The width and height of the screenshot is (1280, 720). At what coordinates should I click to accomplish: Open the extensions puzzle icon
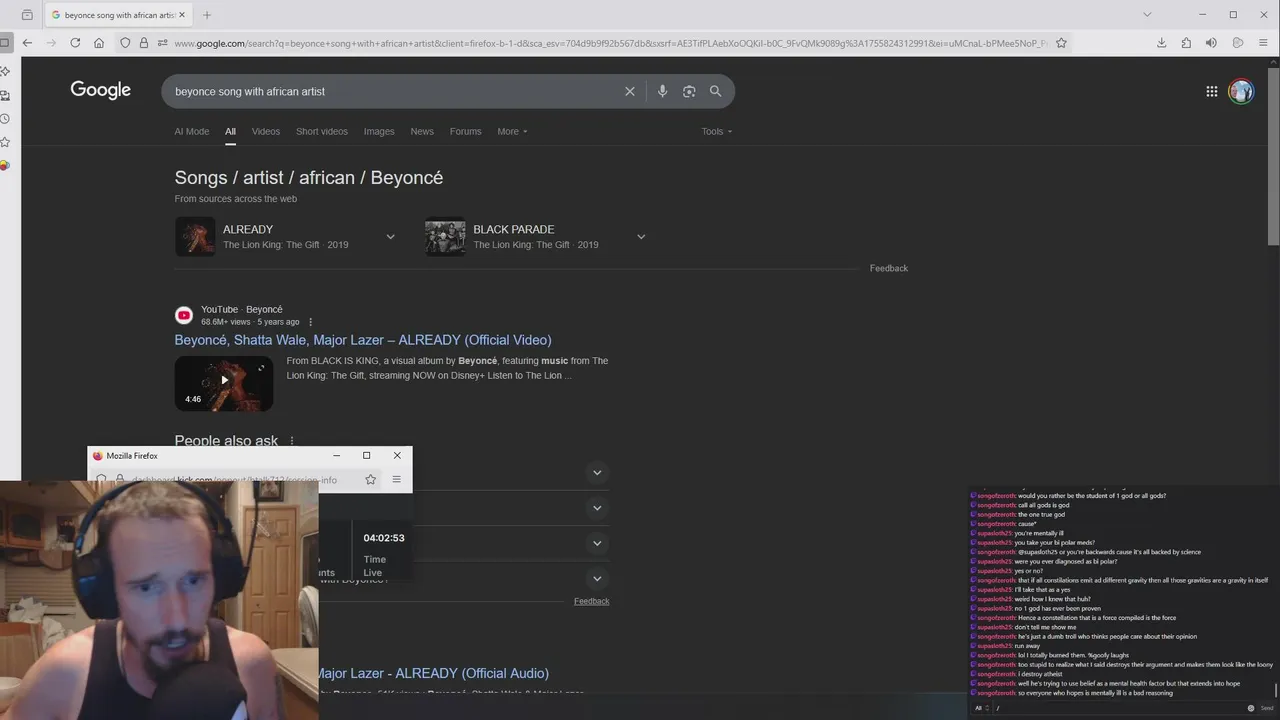[1186, 43]
